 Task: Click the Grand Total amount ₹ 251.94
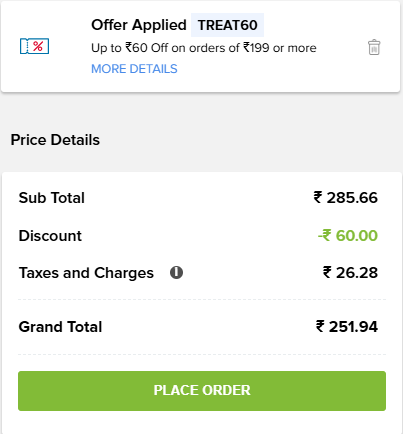click(347, 327)
